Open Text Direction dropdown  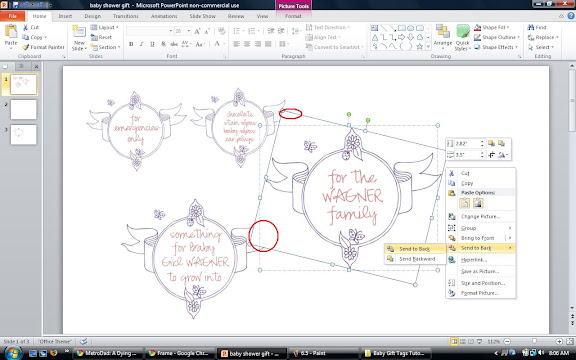tap(328, 28)
